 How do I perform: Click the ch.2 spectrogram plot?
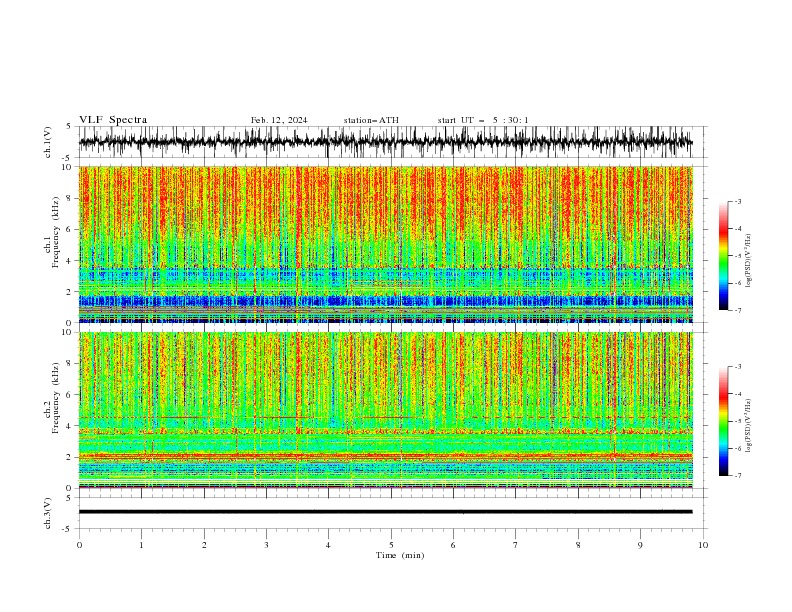[385, 410]
